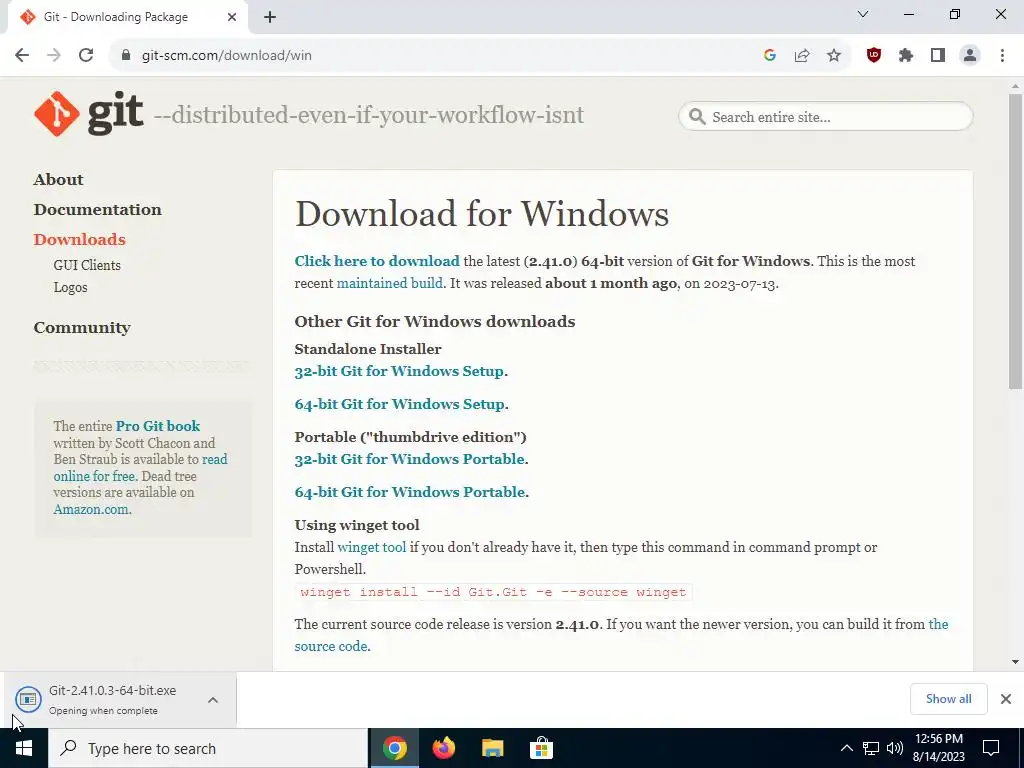Click the 'Click here to download' link
The image size is (1024, 768).
[377, 261]
